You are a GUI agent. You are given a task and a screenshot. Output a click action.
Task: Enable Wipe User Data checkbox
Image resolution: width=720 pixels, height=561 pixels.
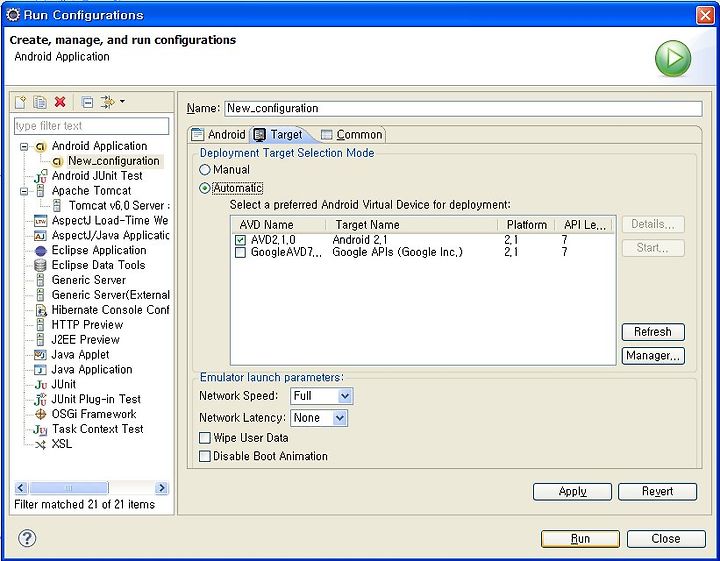click(x=205, y=438)
